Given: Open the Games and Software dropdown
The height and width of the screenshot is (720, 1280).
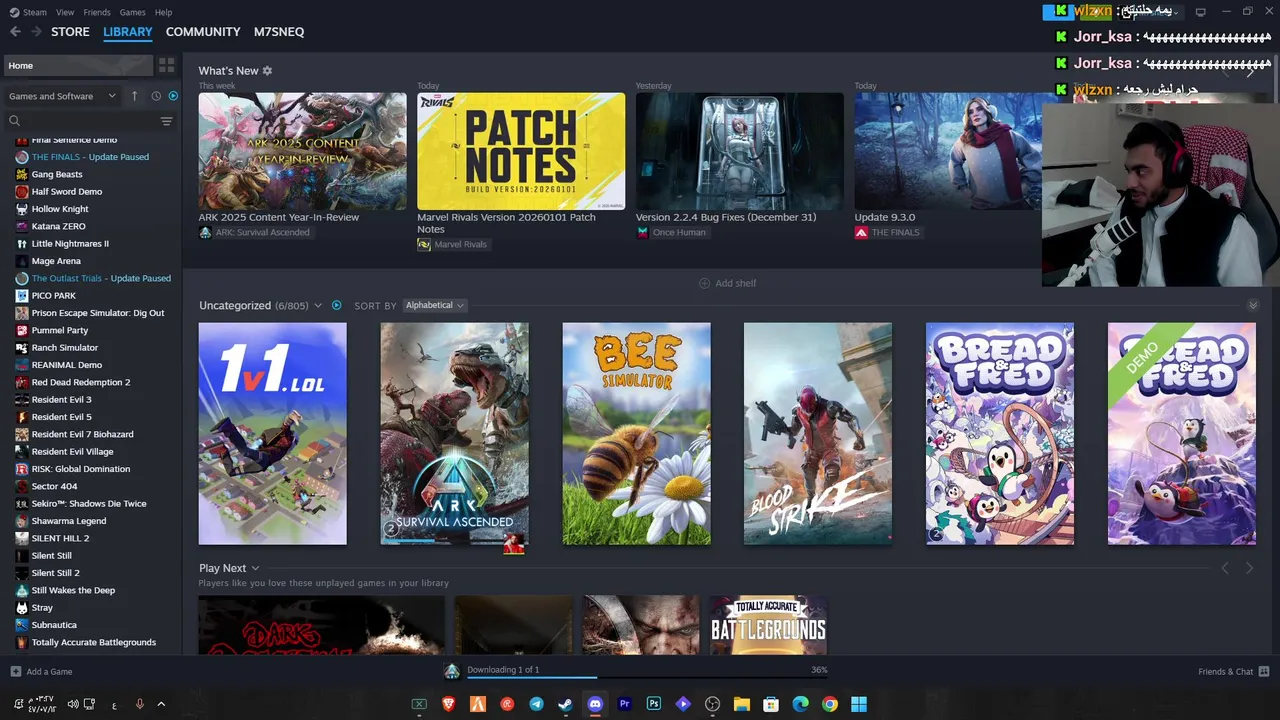Looking at the screenshot, I should tap(62, 96).
